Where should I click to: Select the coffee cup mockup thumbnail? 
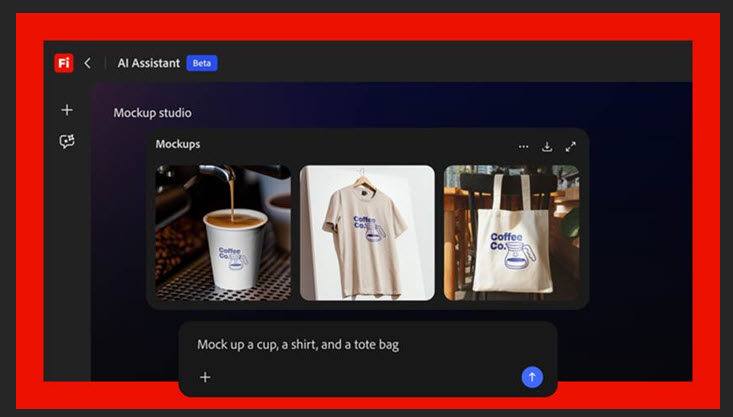pyautogui.click(x=223, y=233)
